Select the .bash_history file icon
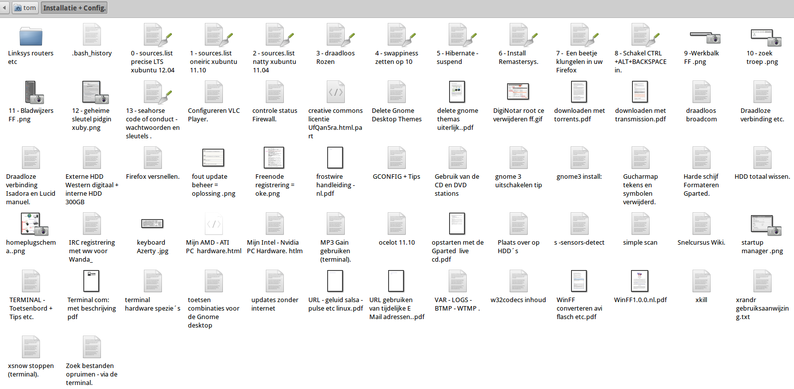Viewport: 794px width, 389px height. (x=92, y=35)
